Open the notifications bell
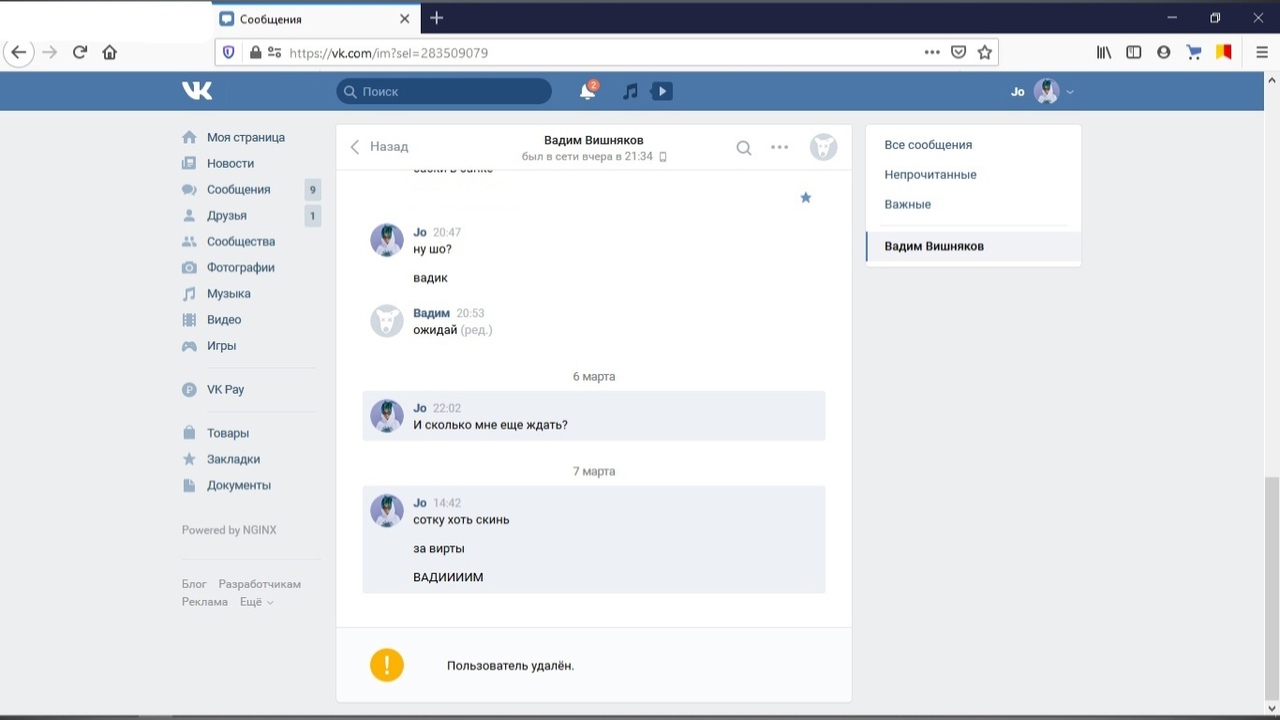This screenshot has height=720, width=1280. click(588, 91)
